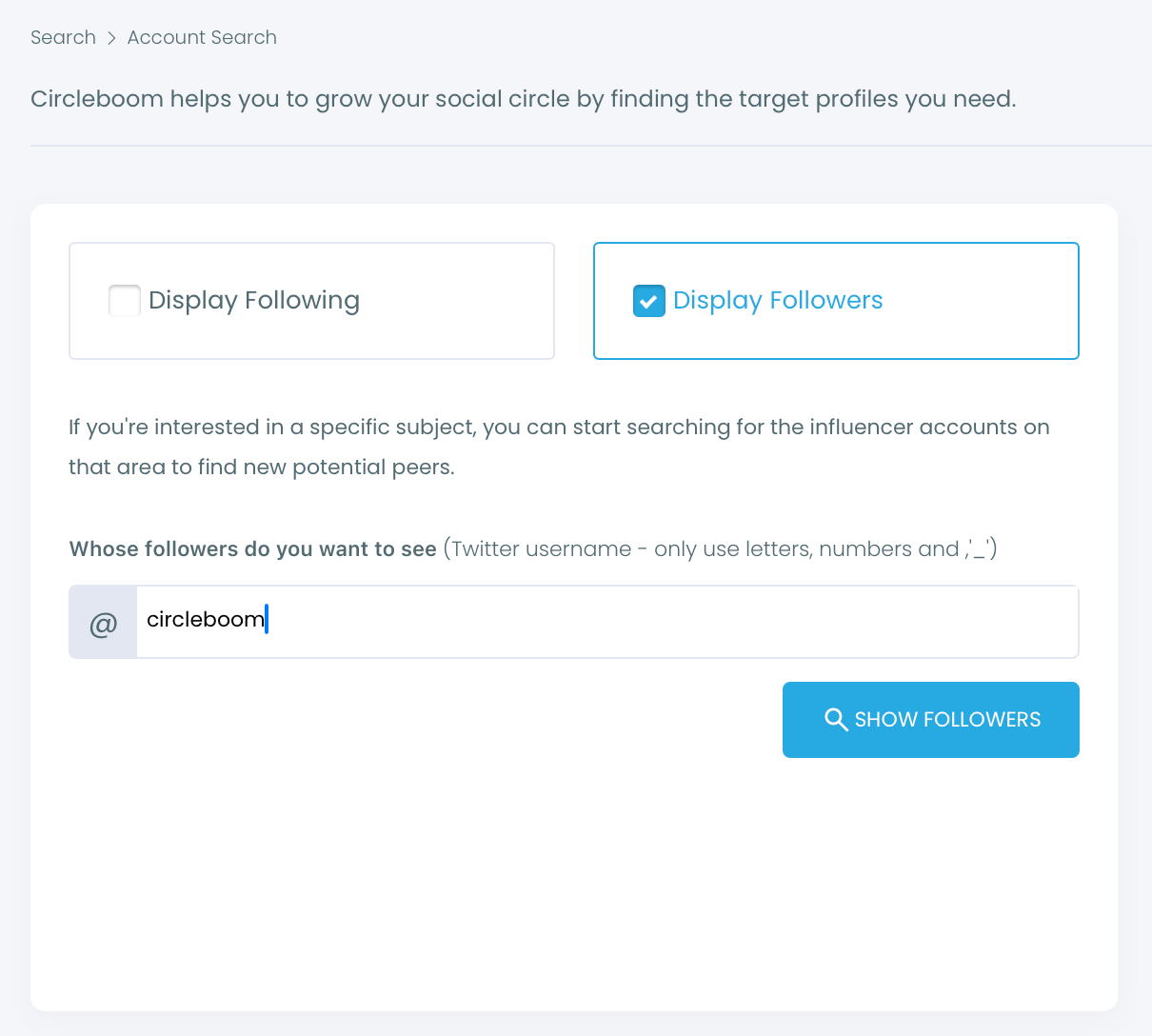This screenshot has width=1152, height=1036.
Task: Click the Twitter username input field
Action: coord(607,621)
